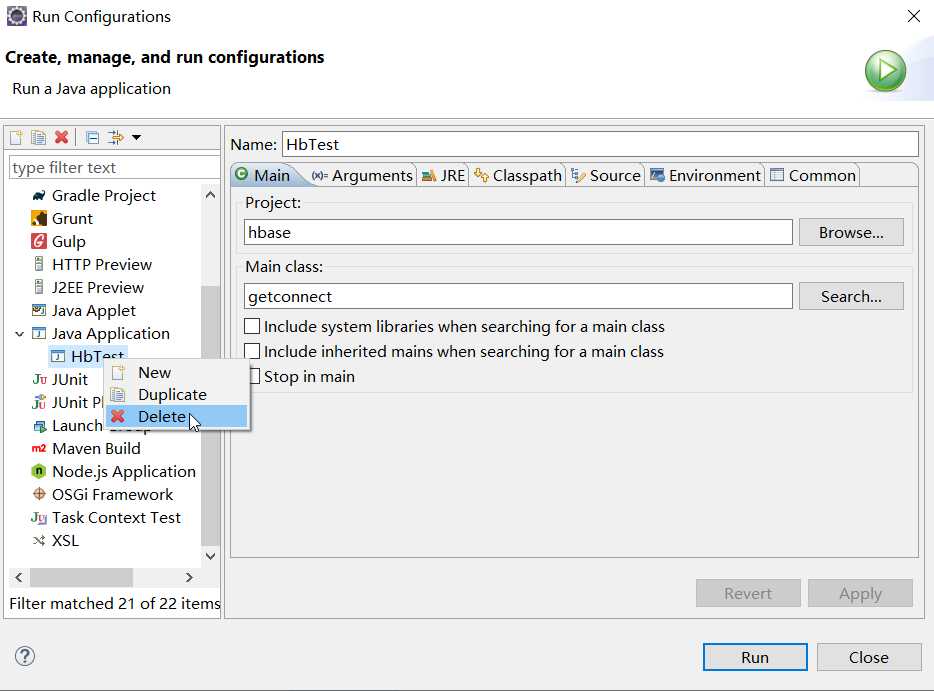This screenshot has width=934, height=691.
Task: Enable Include system libraries checkbox
Action: pyautogui.click(x=253, y=327)
